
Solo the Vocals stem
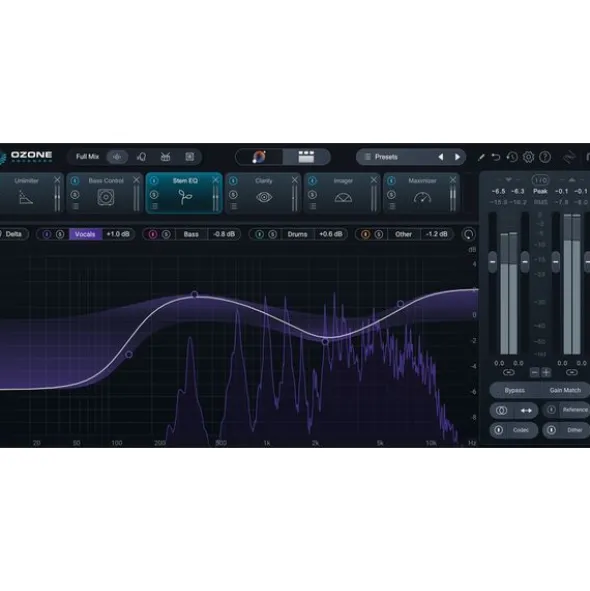point(60,234)
